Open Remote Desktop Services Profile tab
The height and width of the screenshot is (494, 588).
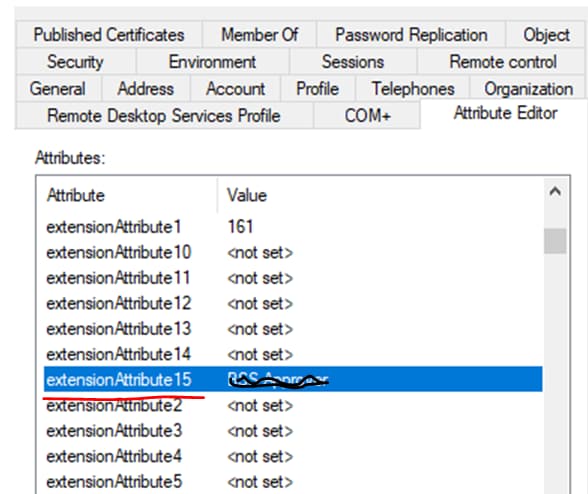coord(164,116)
